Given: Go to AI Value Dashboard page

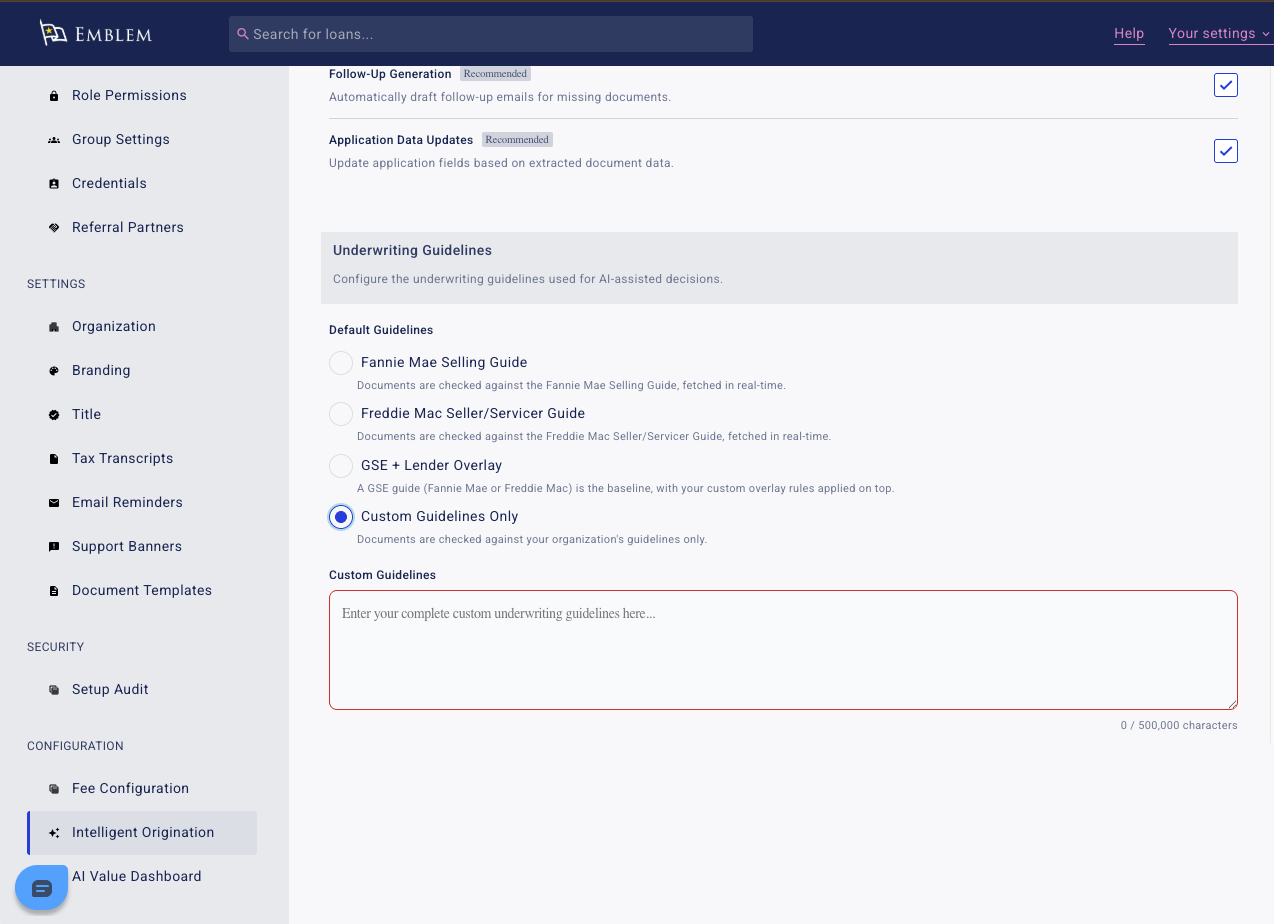Looking at the screenshot, I should [136, 877].
